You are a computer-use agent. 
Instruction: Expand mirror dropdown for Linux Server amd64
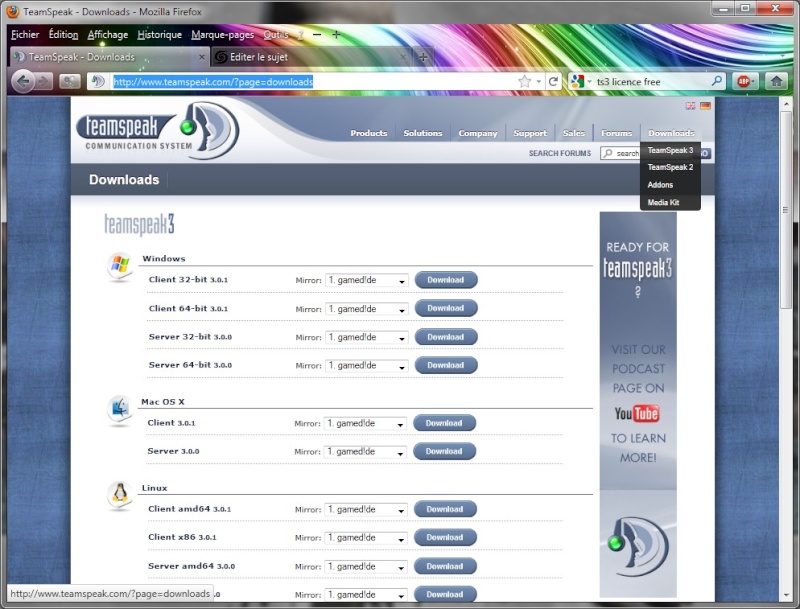(366, 567)
